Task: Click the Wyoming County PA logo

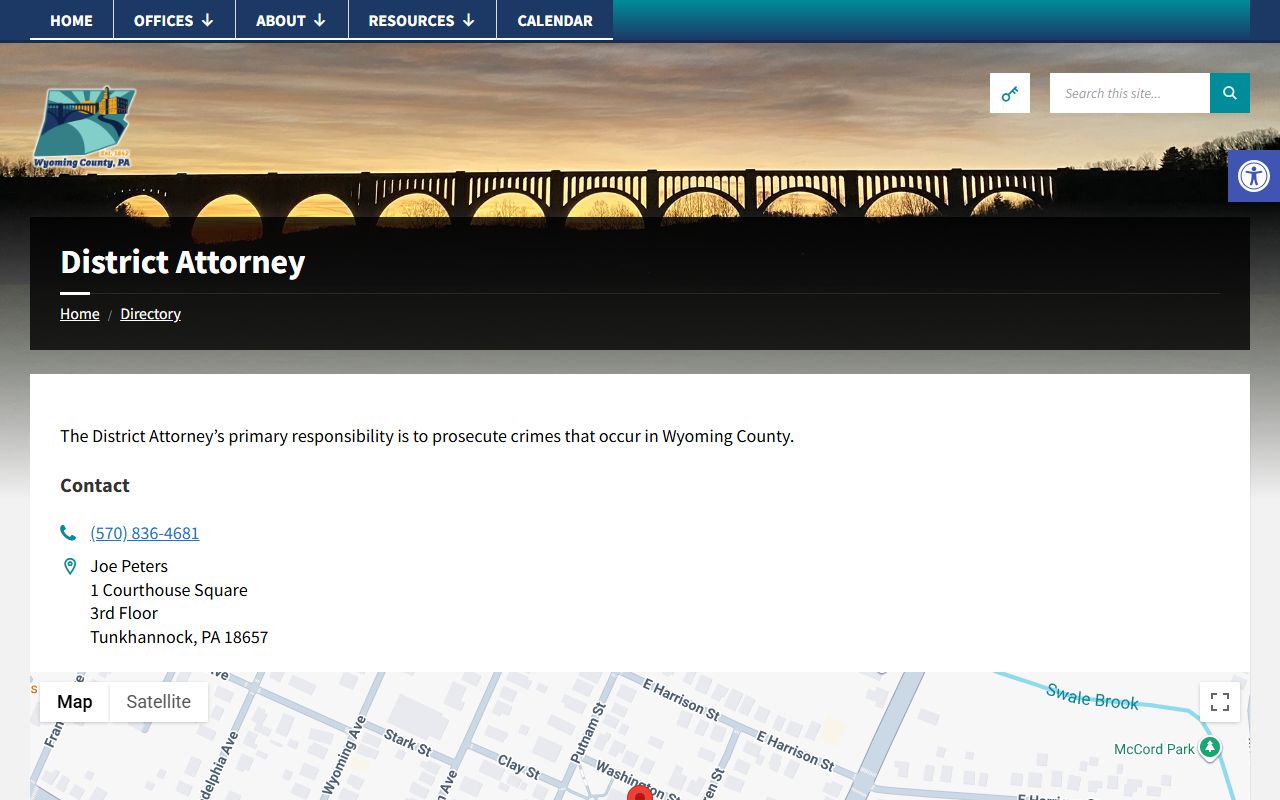Action: [x=84, y=127]
